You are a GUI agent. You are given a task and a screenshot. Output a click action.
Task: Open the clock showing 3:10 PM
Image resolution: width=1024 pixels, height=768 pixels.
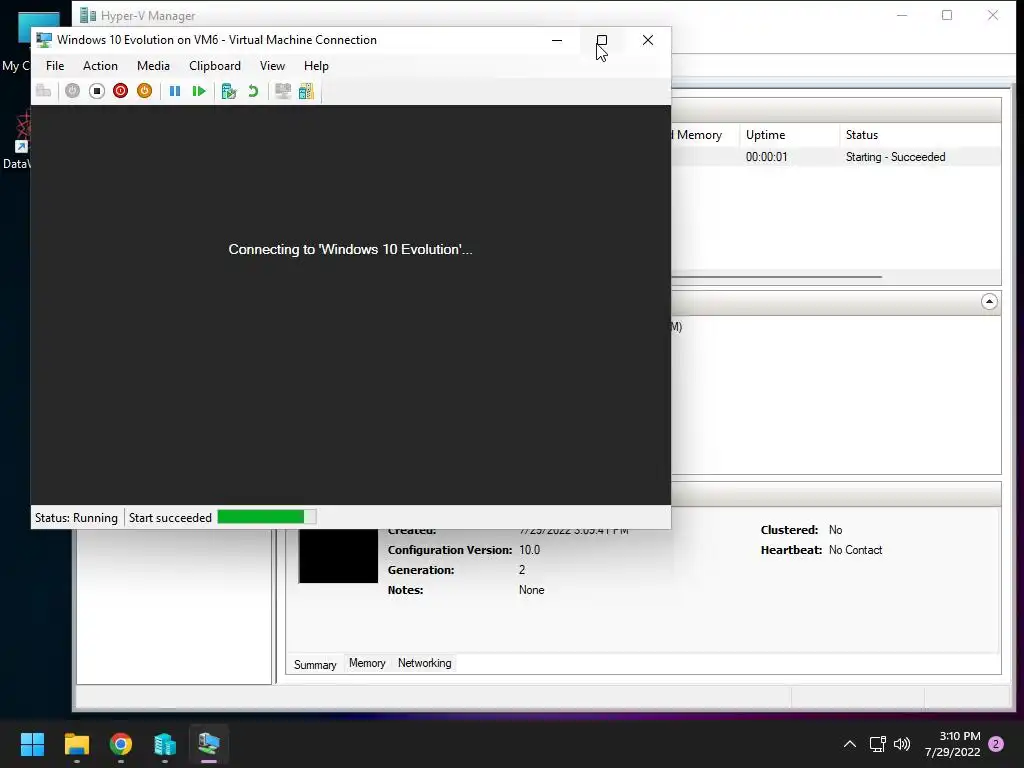(x=952, y=744)
